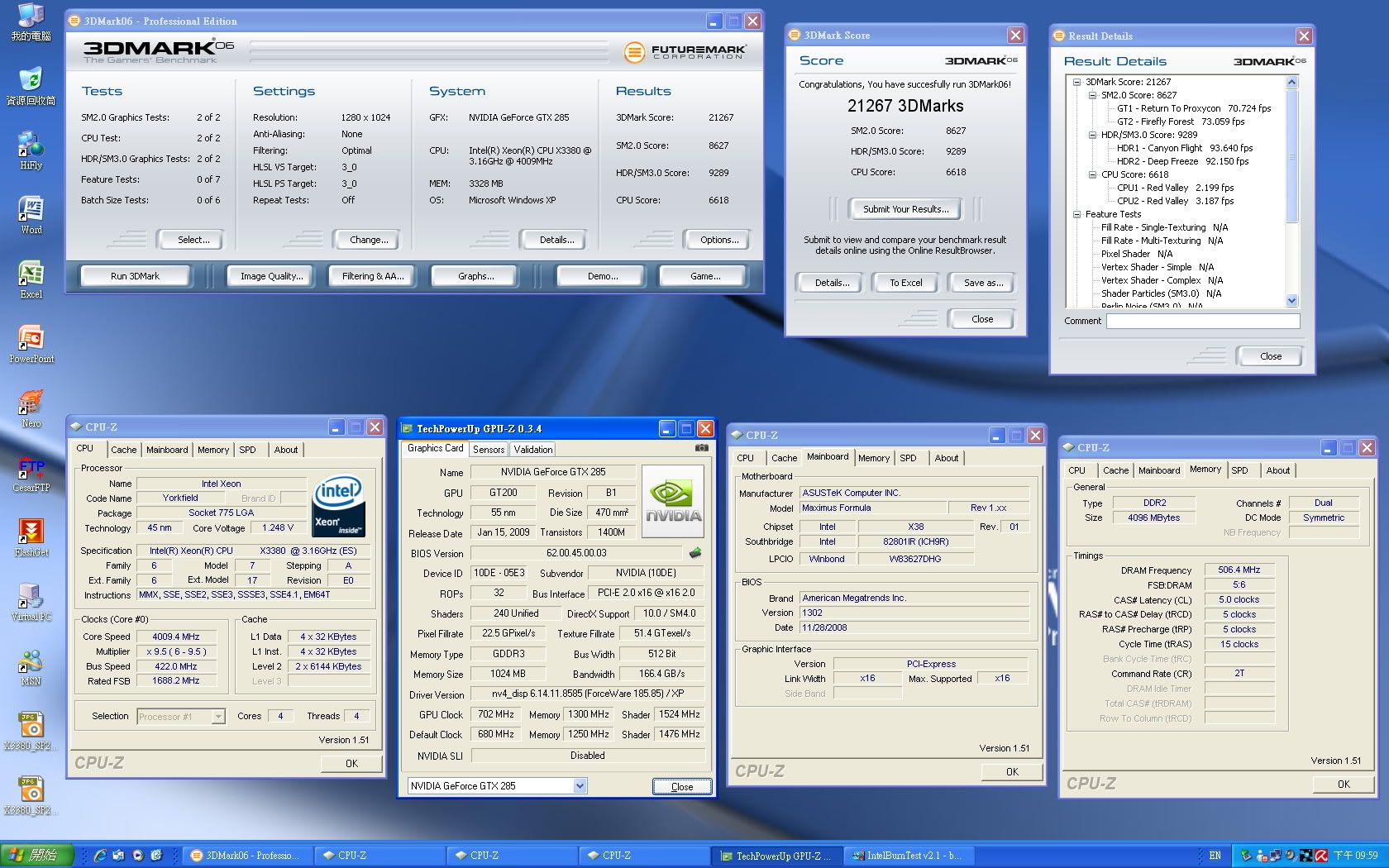Screen dimensions: 1389x868
Task: Click the Start button
Action: click(x=37, y=856)
